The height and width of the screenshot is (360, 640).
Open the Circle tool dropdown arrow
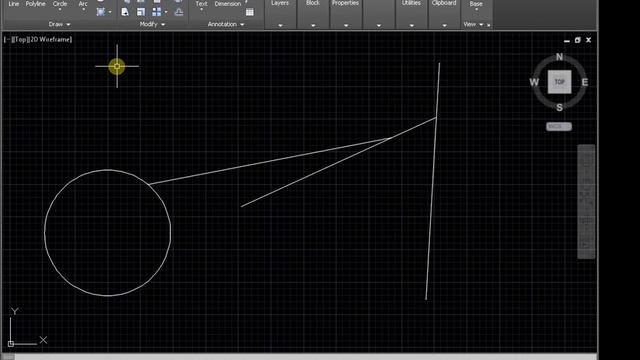60,10
